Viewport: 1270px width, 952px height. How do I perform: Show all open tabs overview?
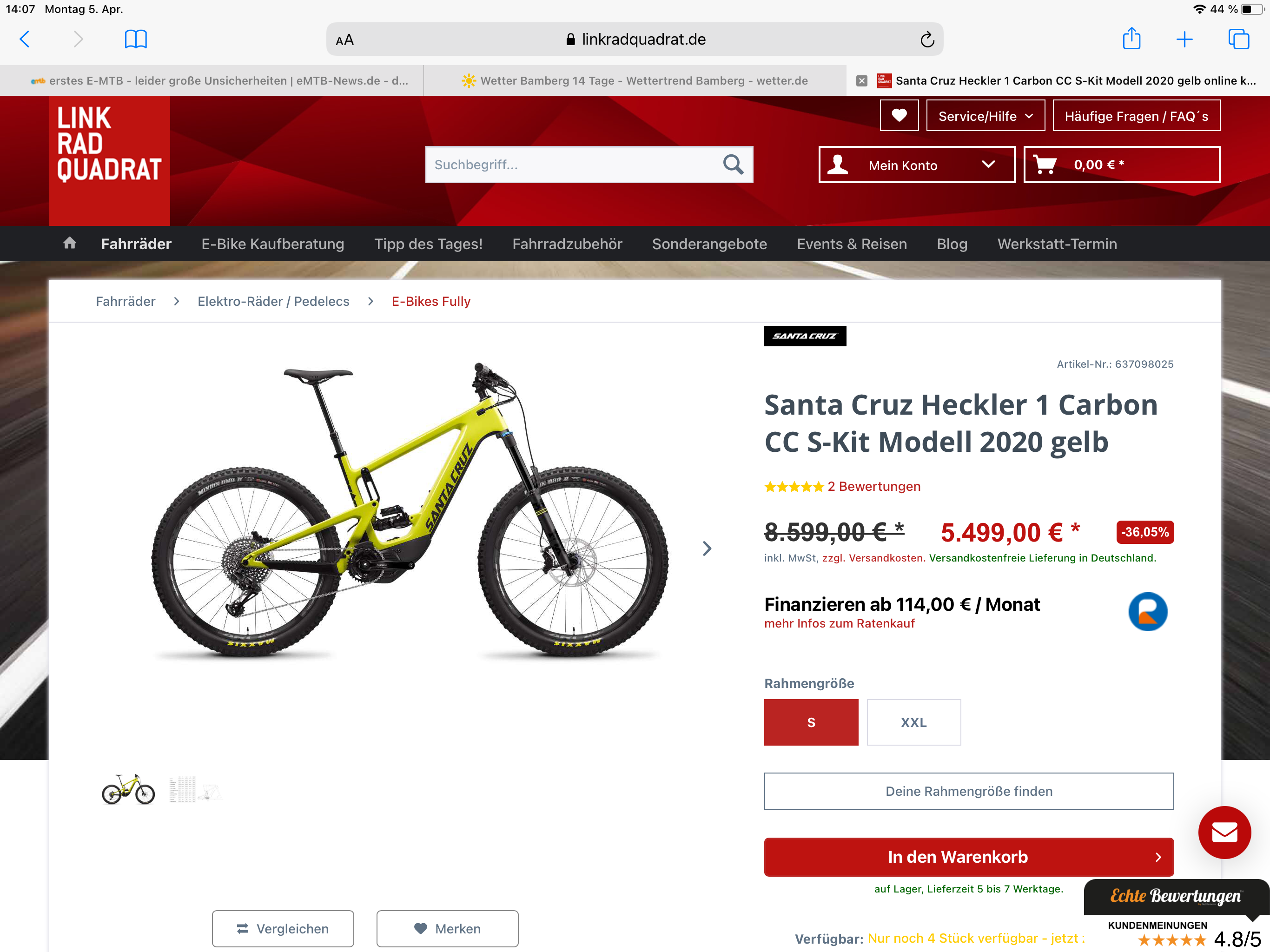coord(1238,39)
